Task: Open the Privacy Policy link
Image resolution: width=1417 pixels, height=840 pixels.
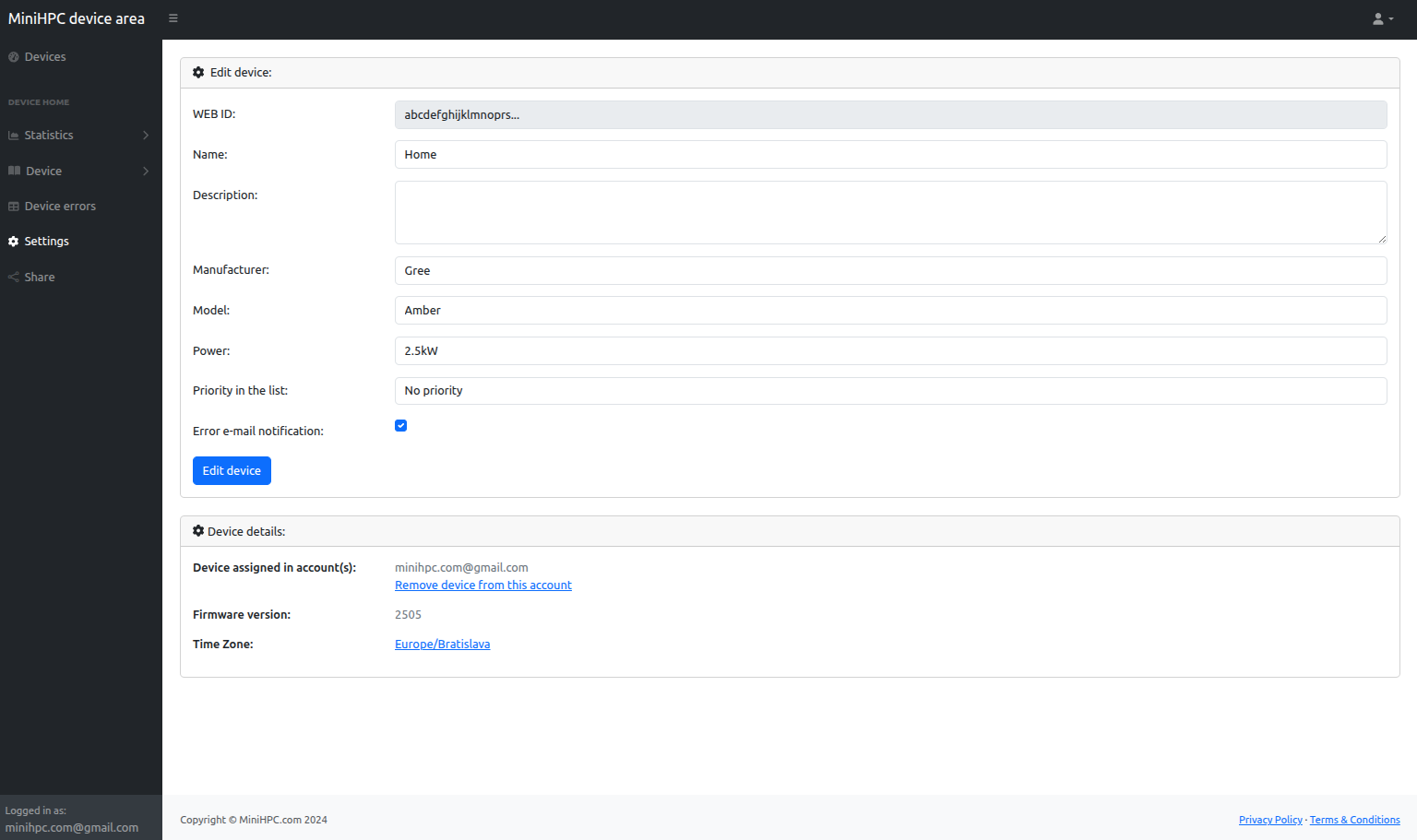Action: (1270, 820)
